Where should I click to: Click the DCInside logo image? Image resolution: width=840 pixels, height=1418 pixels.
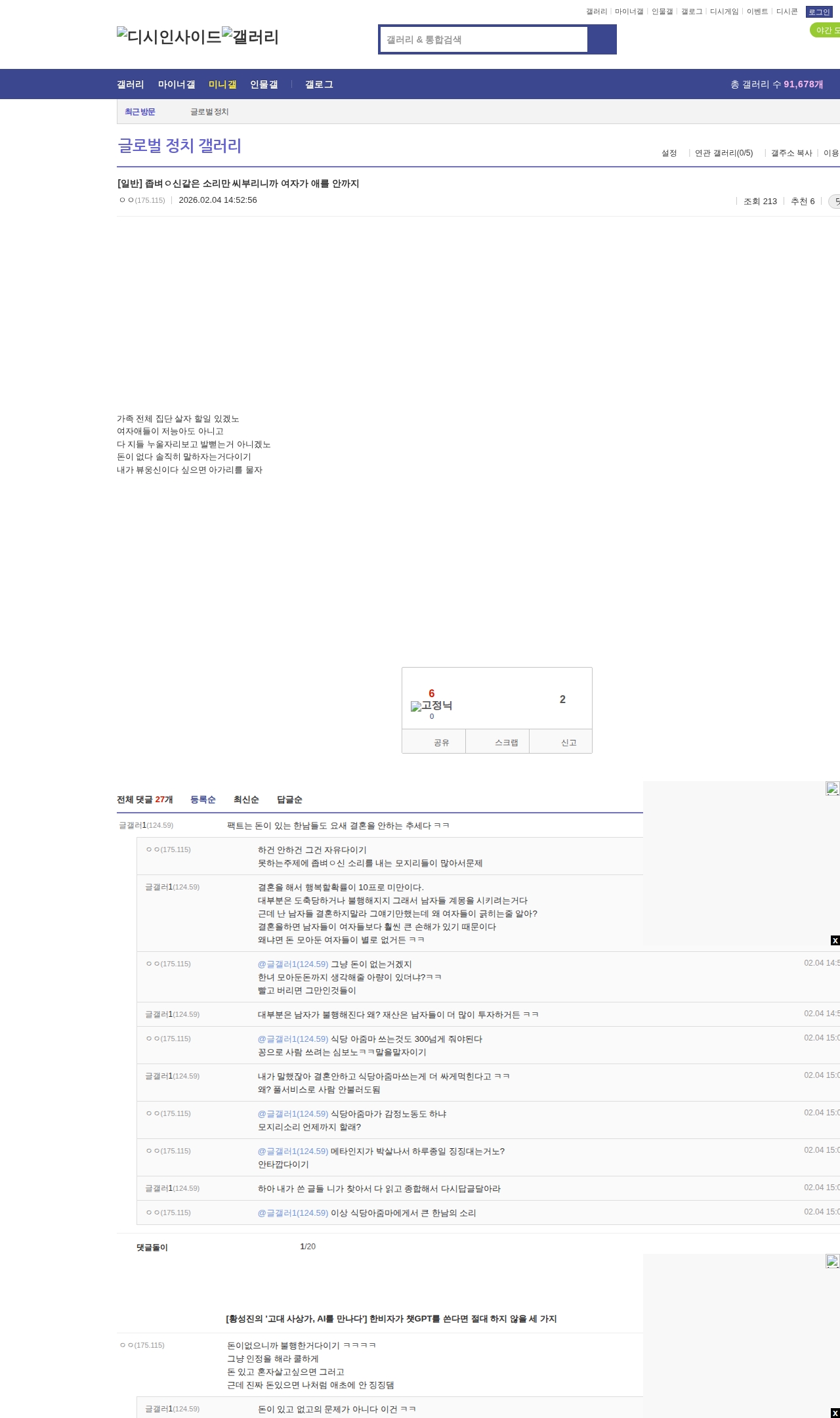(x=169, y=37)
